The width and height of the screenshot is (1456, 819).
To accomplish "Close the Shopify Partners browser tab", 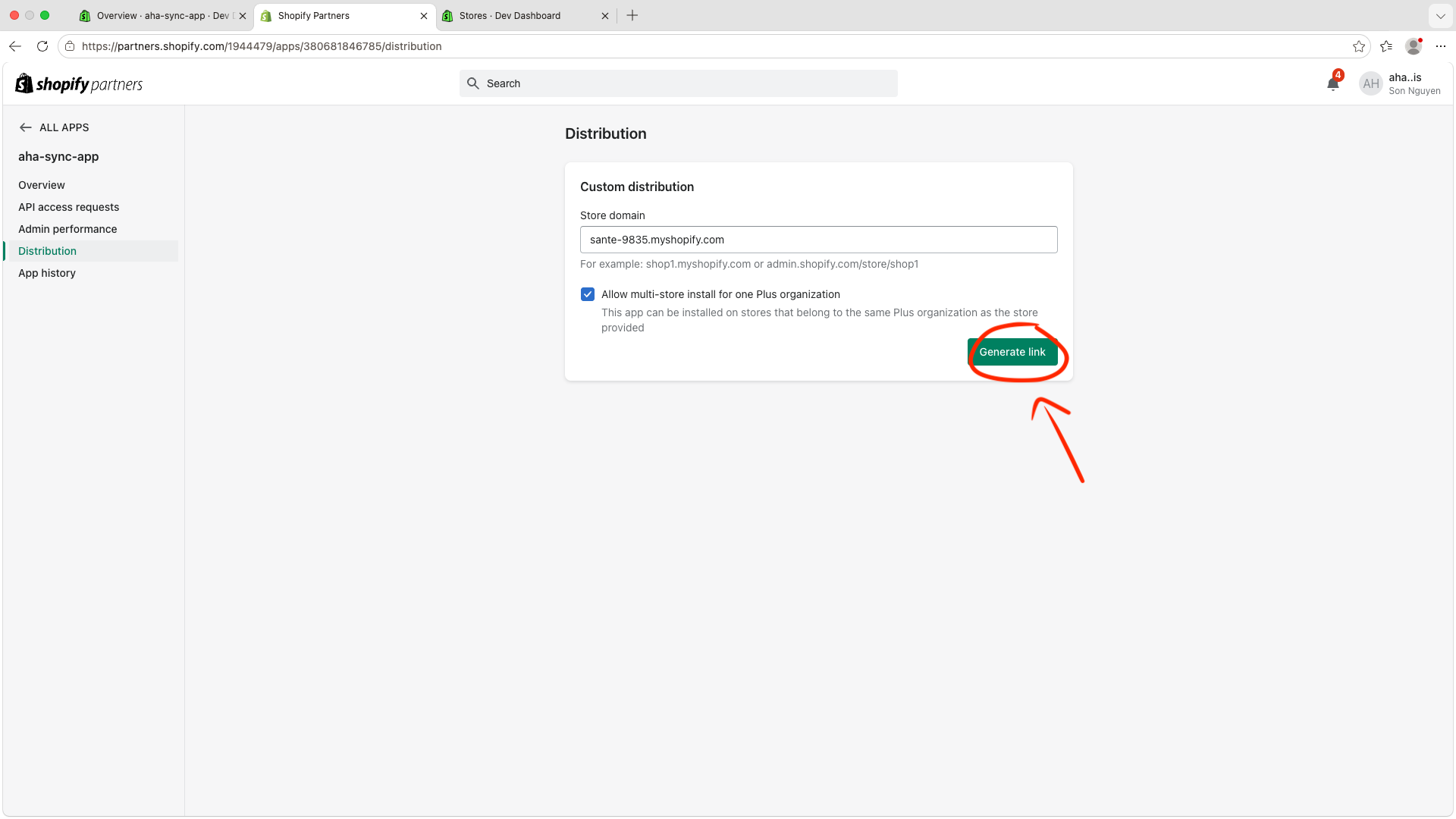I will (x=424, y=15).
